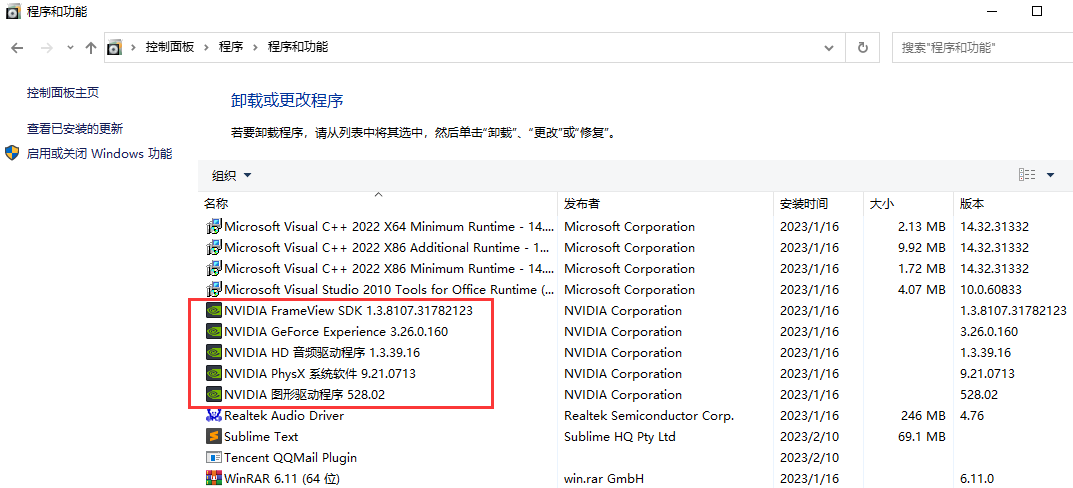This screenshot has width=1073, height=488.
Task: Go back with the back arrow
Action: [18, 48]
